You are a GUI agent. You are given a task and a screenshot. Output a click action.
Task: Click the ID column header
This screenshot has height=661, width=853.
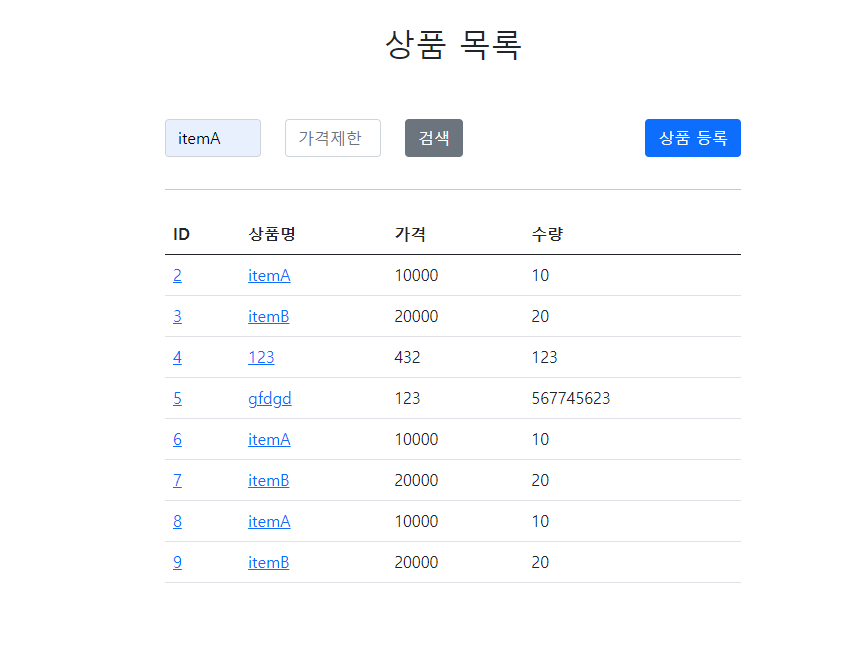pos(181,234)
